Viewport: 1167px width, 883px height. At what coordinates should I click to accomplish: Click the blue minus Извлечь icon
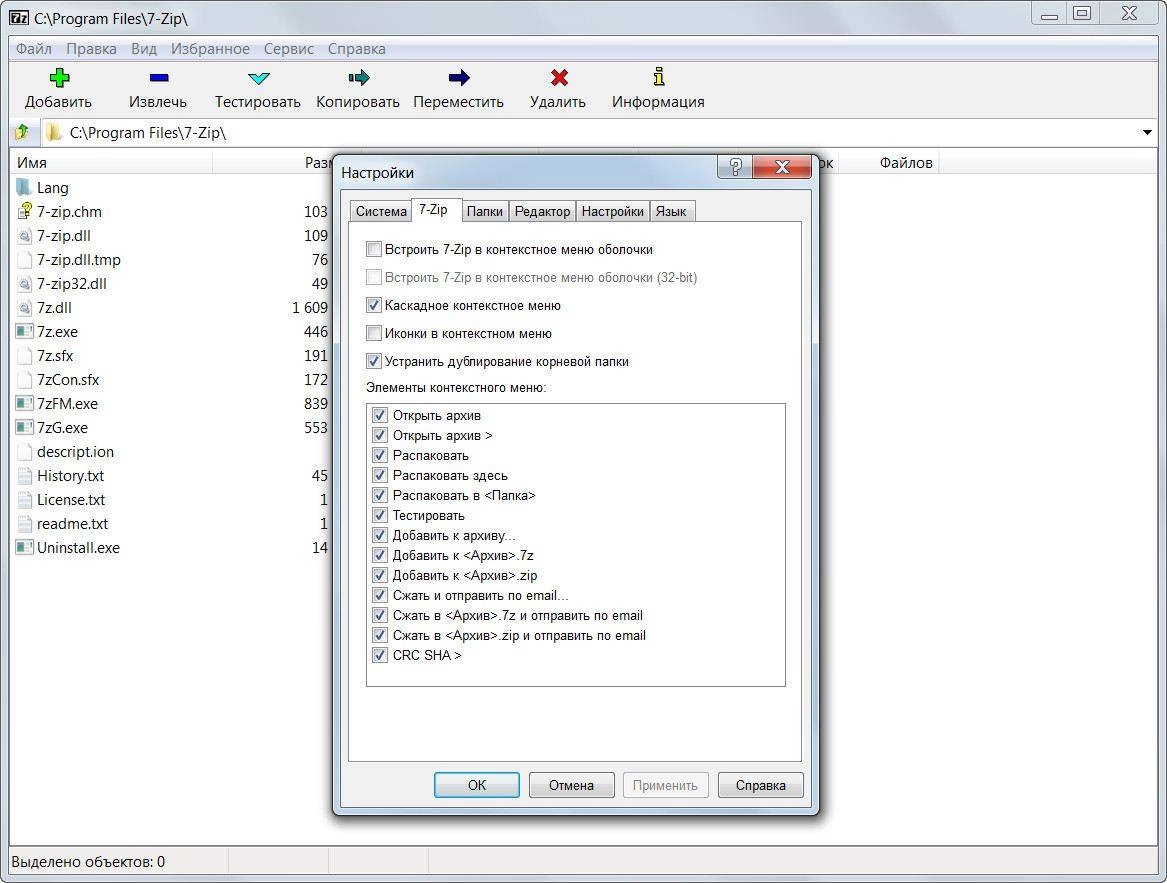[159, 77]
